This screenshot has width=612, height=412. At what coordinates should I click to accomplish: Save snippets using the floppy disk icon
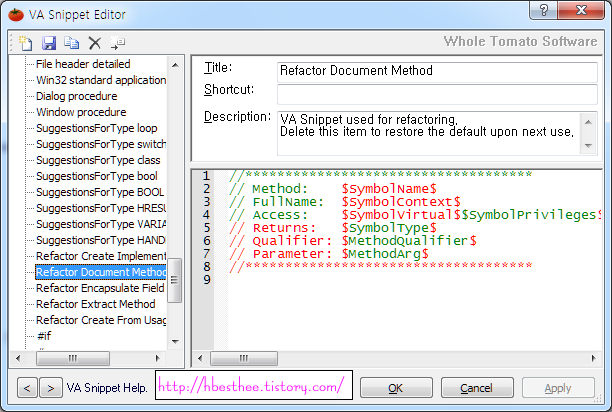point(49,43)
